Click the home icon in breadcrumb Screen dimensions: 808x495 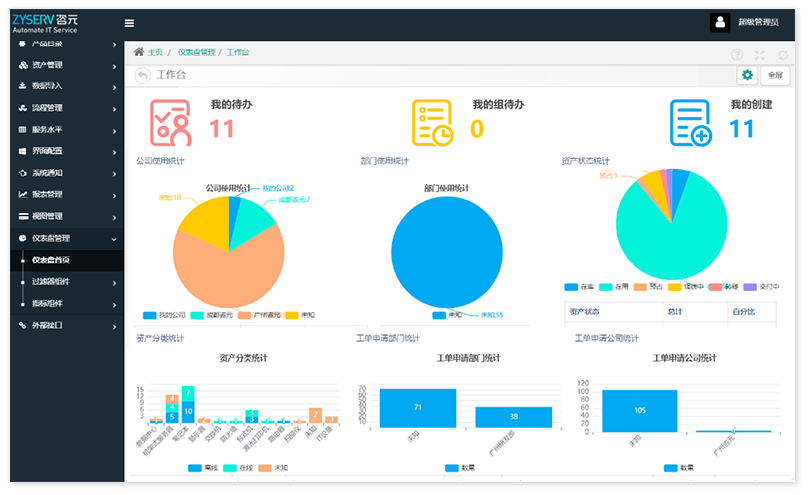click(139, 52)
